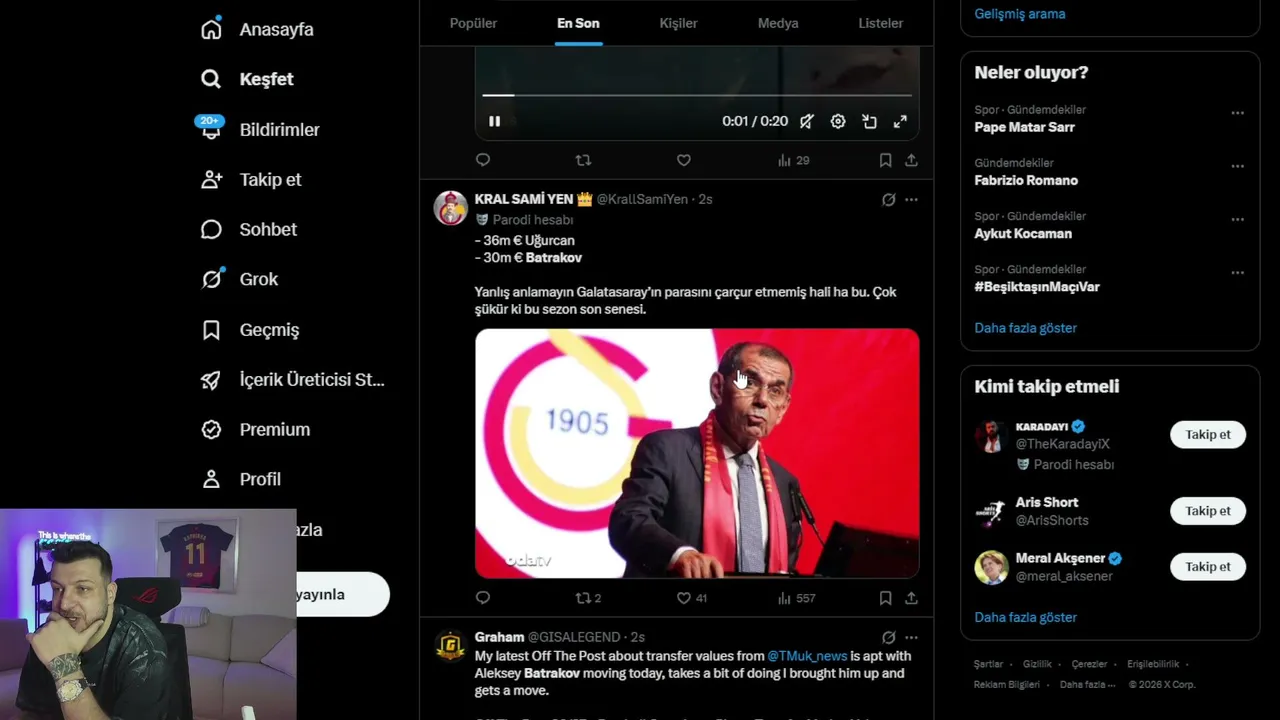Reply to KRAL SAMİ YEN post
The width and height of the screenshot is (1280, 720).
click(483, 598)
